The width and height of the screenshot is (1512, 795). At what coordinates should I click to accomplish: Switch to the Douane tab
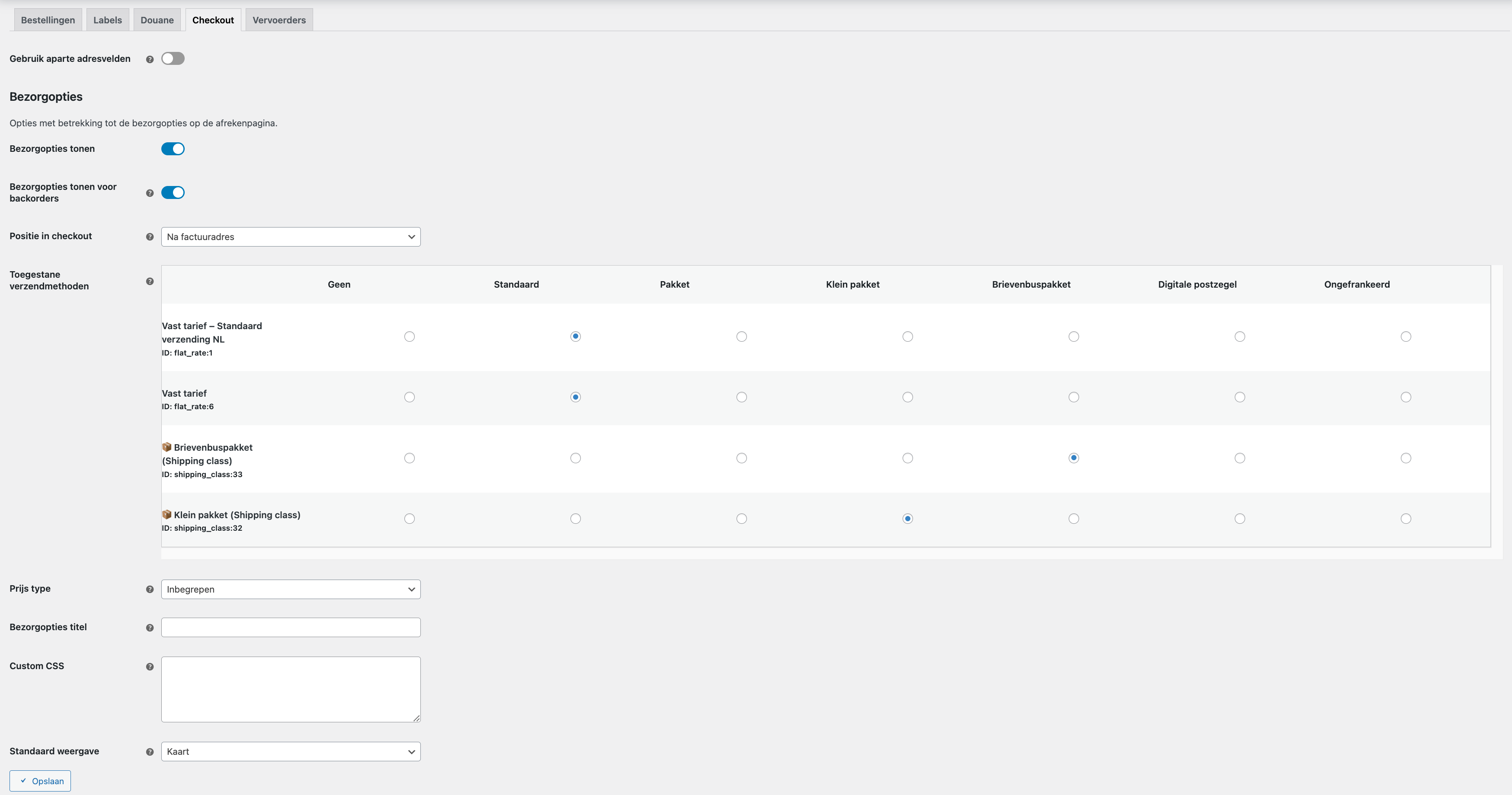(157, 19)
